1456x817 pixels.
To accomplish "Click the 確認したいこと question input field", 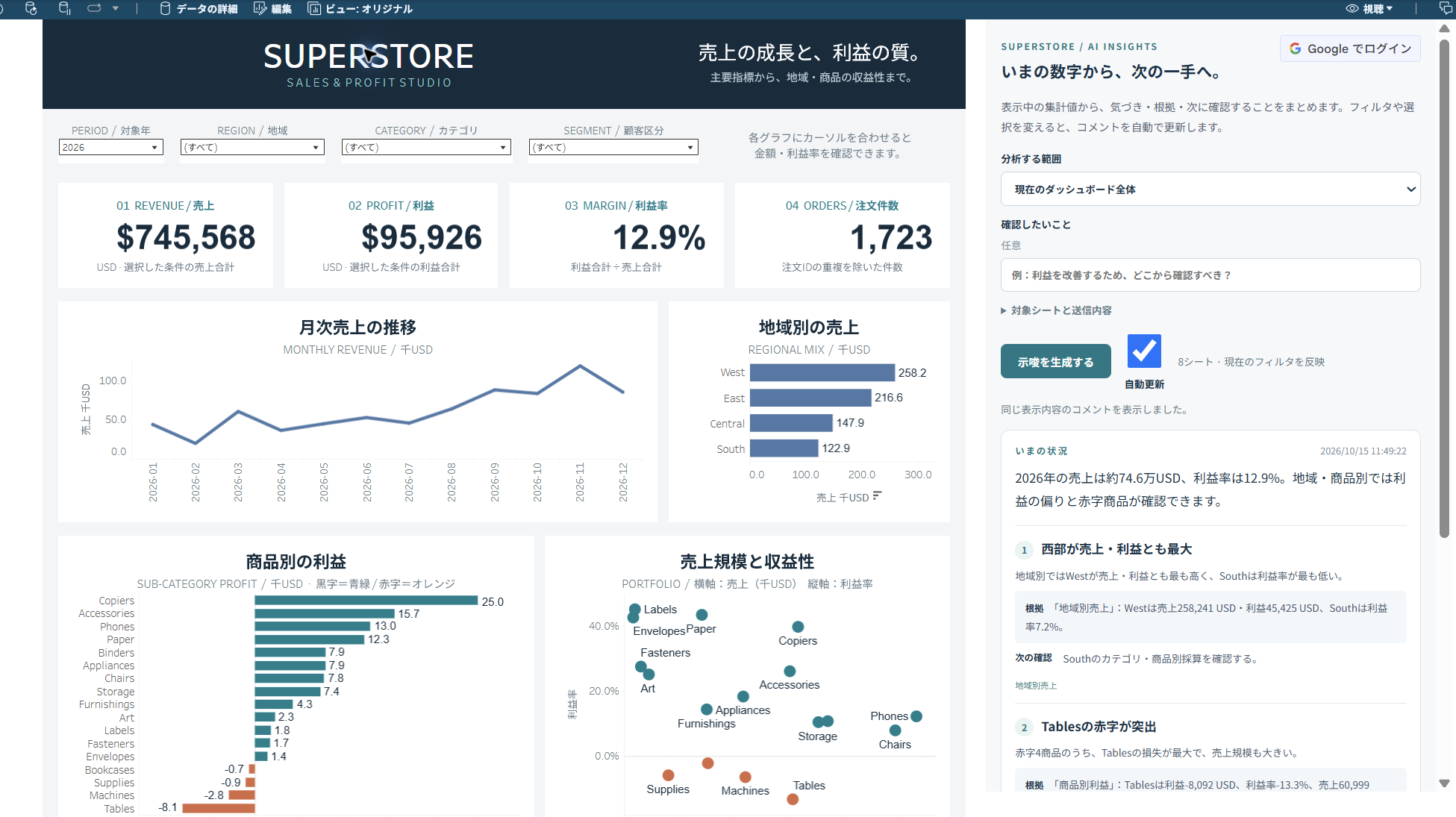I will [x=1210, y=275].
